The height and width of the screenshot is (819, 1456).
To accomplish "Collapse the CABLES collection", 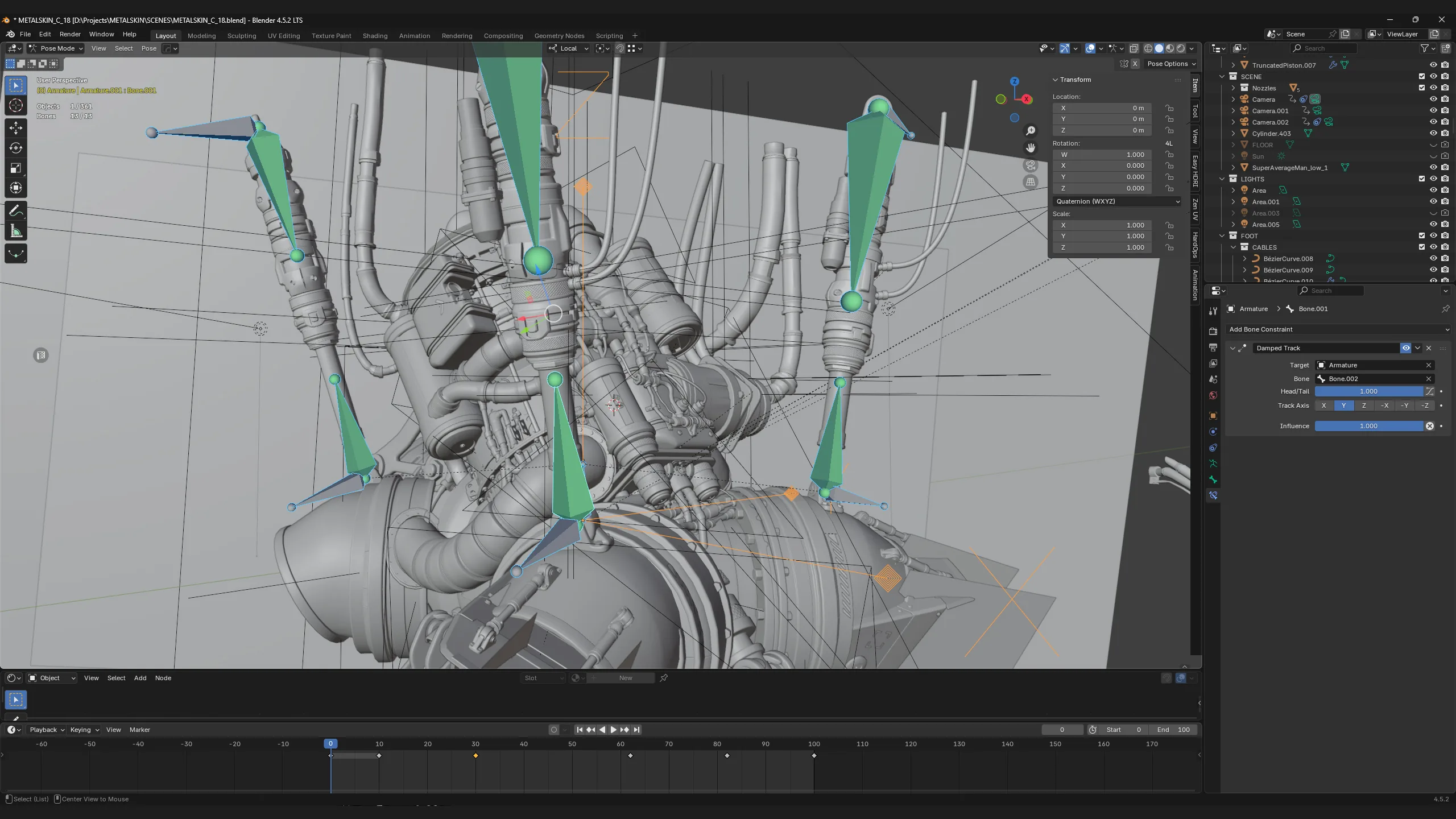I will 1233,247.
